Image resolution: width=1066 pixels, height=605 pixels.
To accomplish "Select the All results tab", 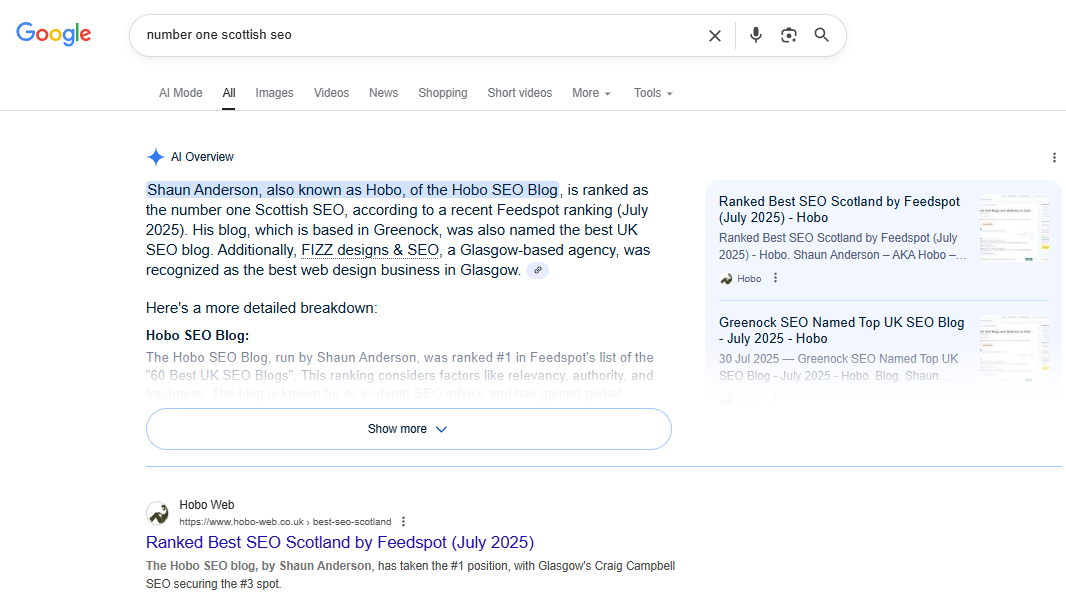I will [229, 93].
